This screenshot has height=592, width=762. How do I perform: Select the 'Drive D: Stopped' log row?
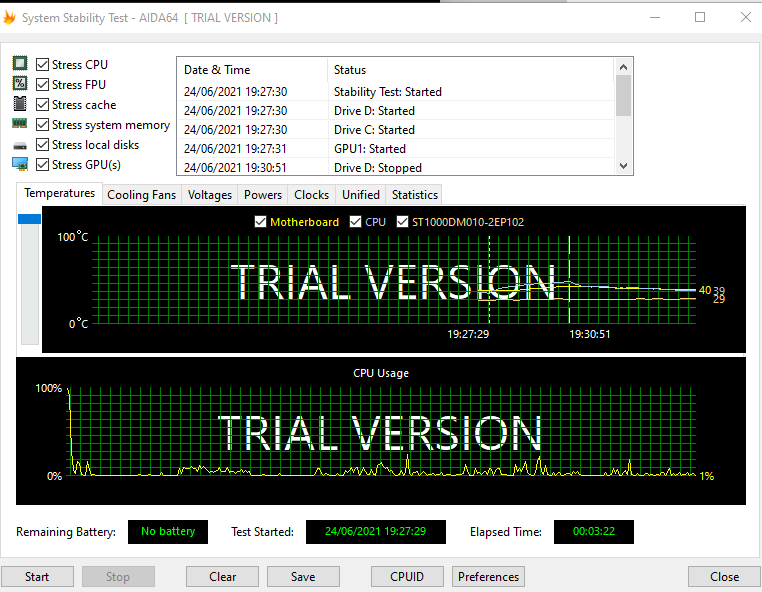click(x=396, y=167)
